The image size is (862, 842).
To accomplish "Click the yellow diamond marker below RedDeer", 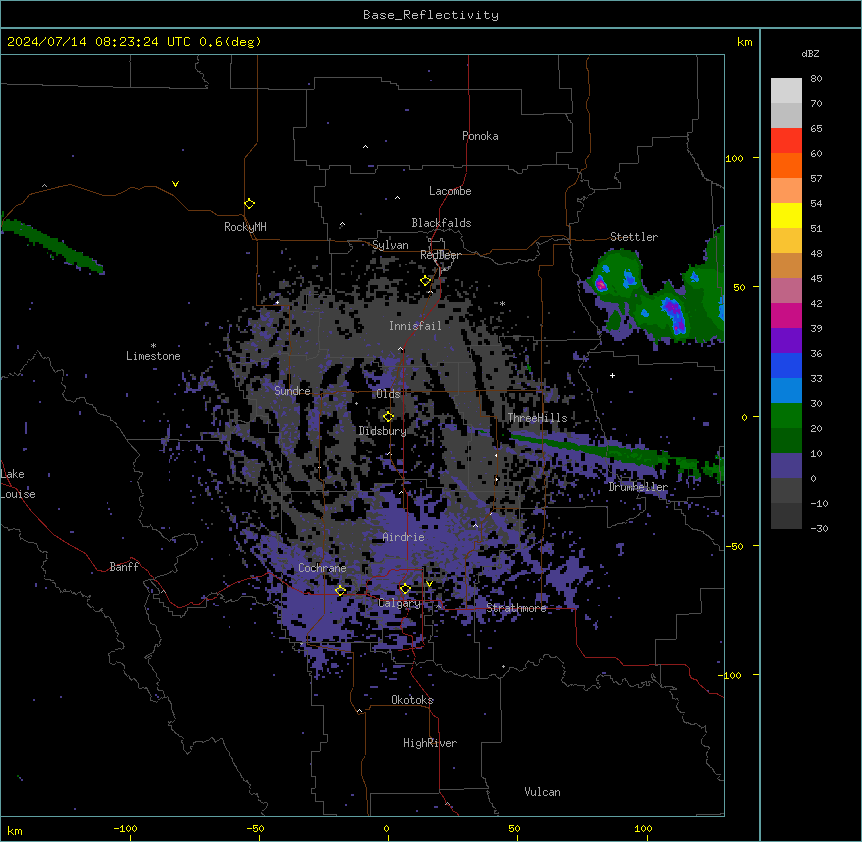I will tap(425, 281).
